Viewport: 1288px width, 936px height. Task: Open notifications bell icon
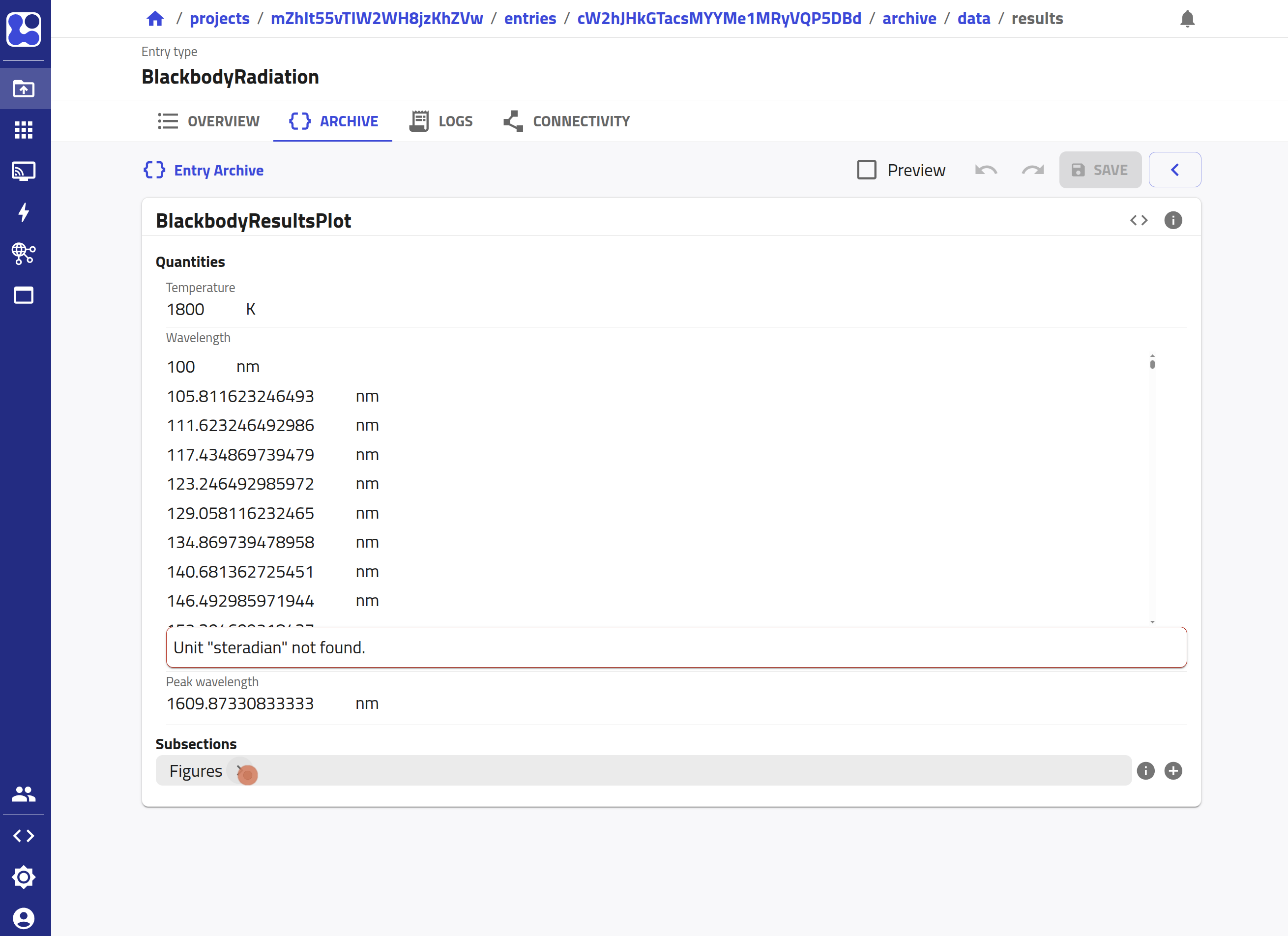coord(1188,19)
